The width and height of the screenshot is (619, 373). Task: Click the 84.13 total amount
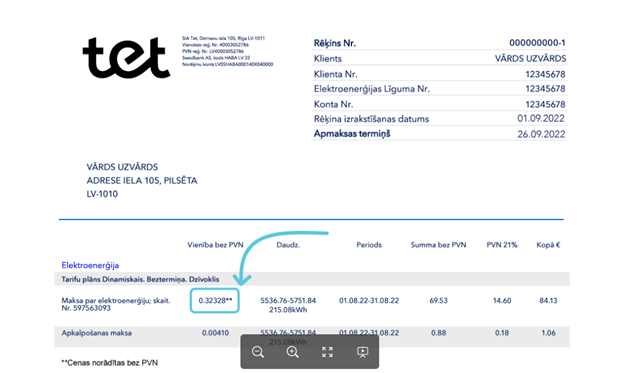click(x=548, y=300)
